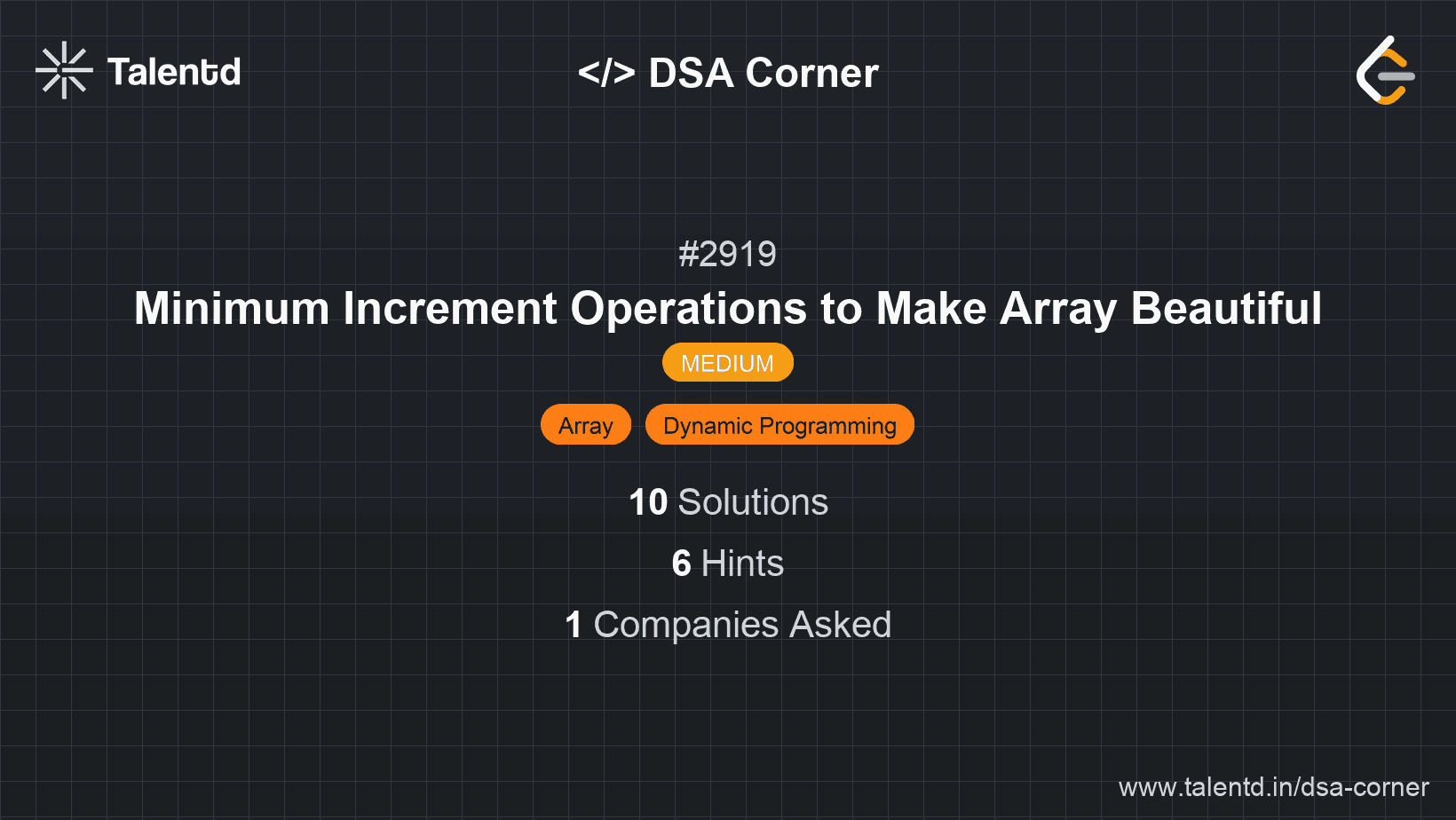
Task: Toggle the Dynamic Programming tag selection
Action: 779,424
